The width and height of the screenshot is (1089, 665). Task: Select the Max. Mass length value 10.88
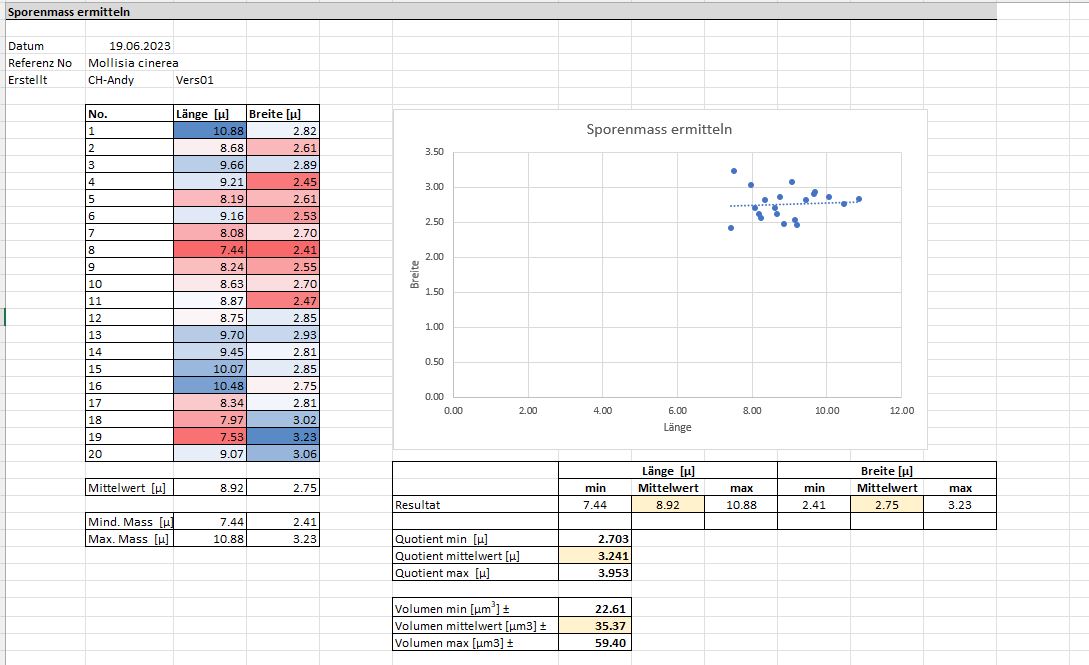click(x=209, y=539)
